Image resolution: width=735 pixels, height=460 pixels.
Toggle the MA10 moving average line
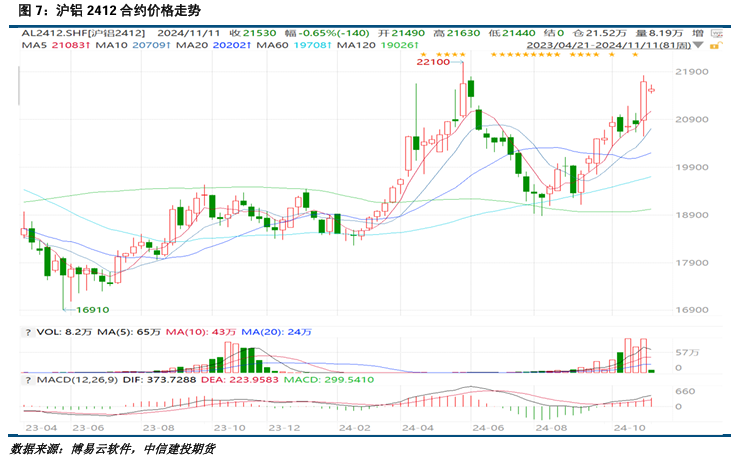click(x=120, y=45)
